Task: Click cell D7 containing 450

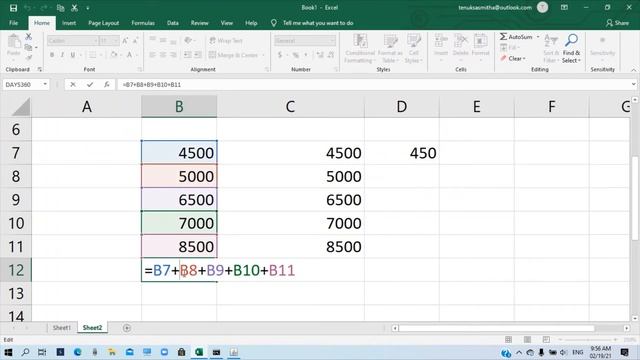Action: 402,153
